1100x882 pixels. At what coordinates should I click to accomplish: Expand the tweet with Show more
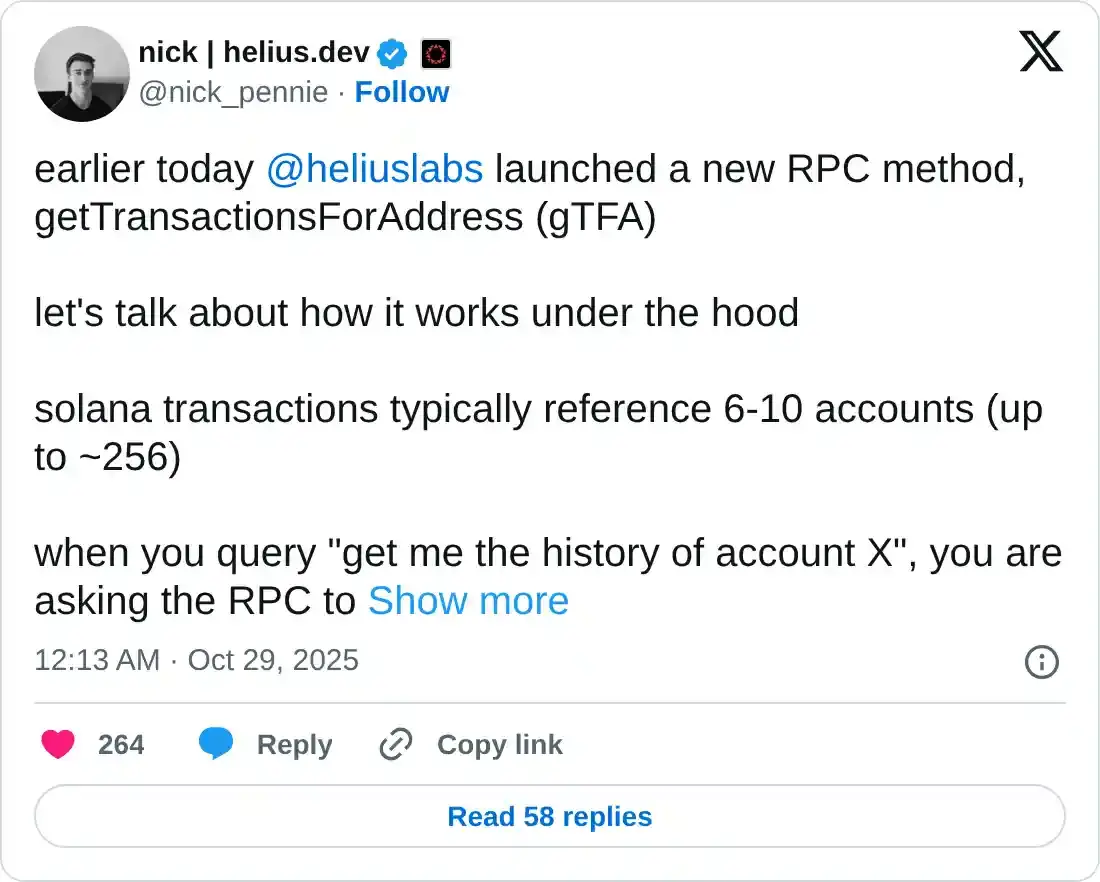click(468, 601)
